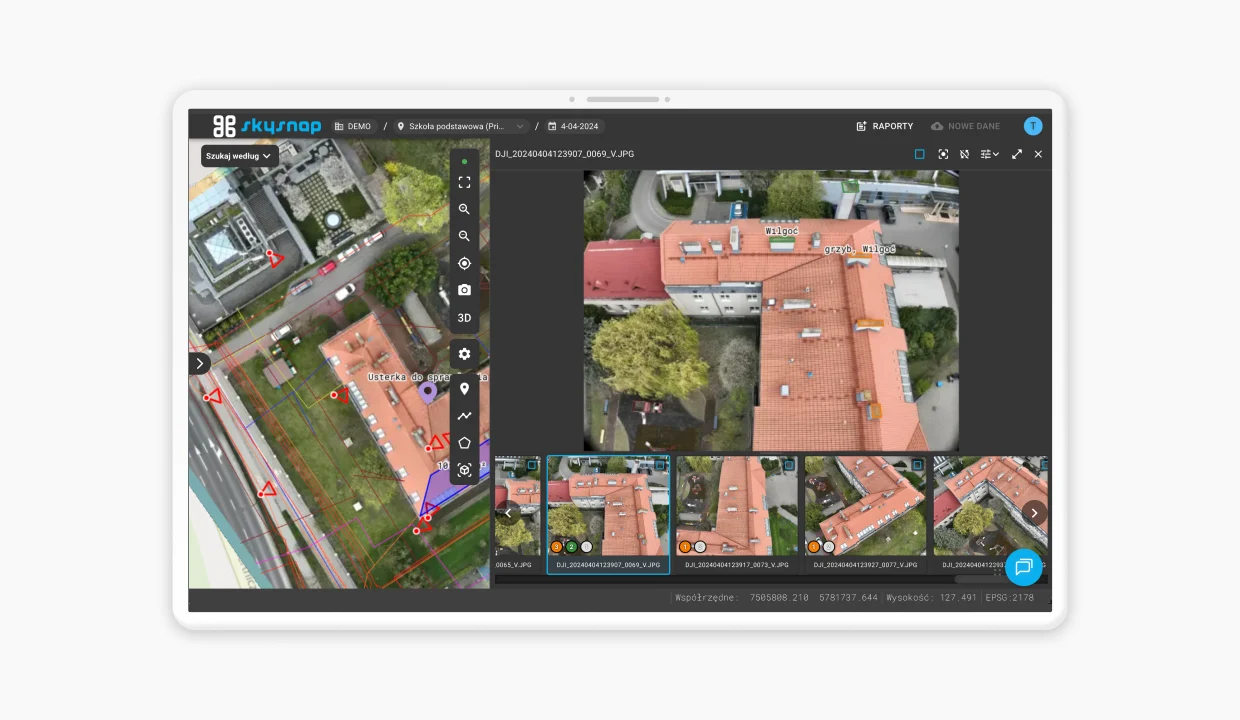
Task: Toggle the blue square selection in image header
Action: [x=920, y=154]
